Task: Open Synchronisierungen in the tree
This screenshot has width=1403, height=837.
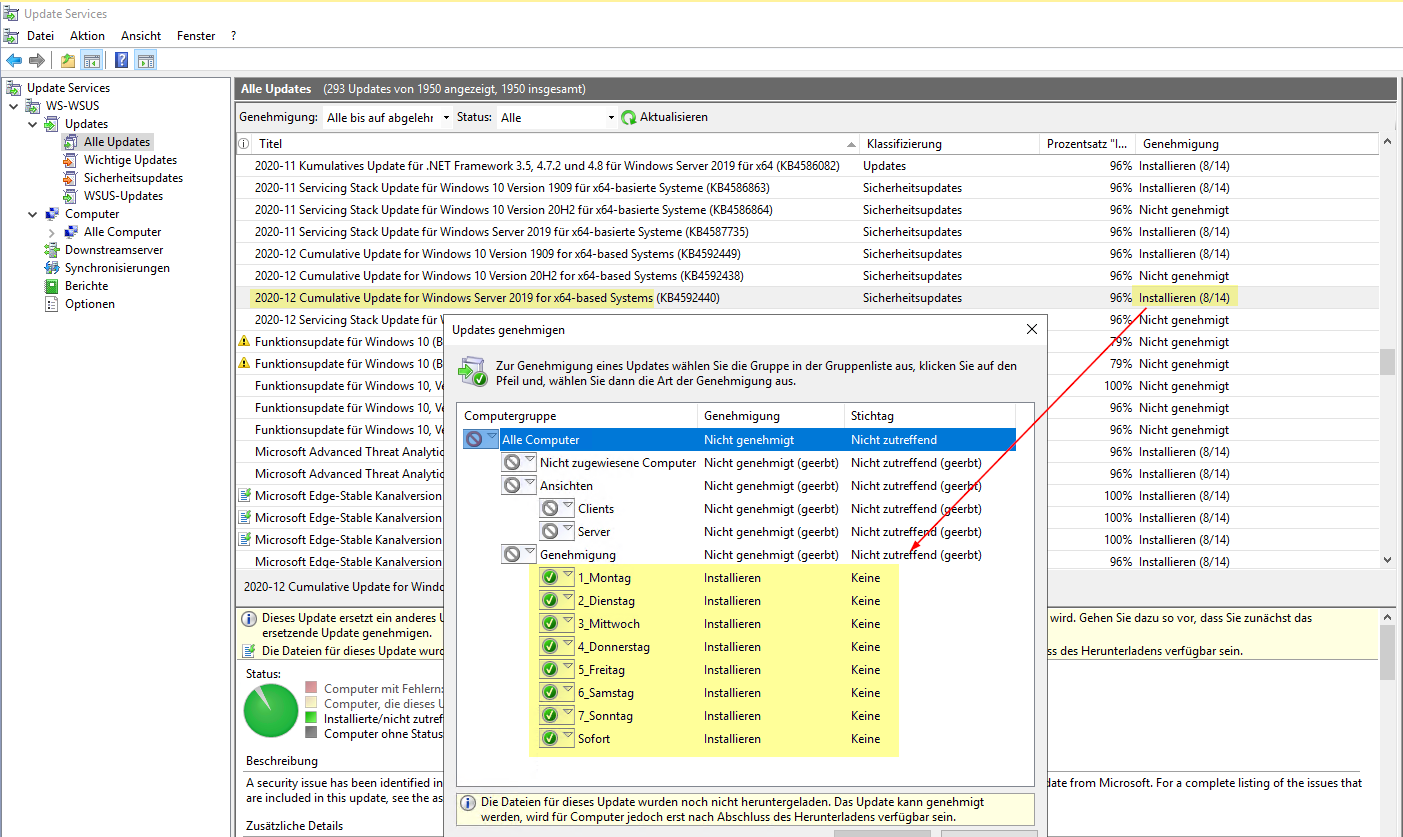Action: click(x=117, y=268)
